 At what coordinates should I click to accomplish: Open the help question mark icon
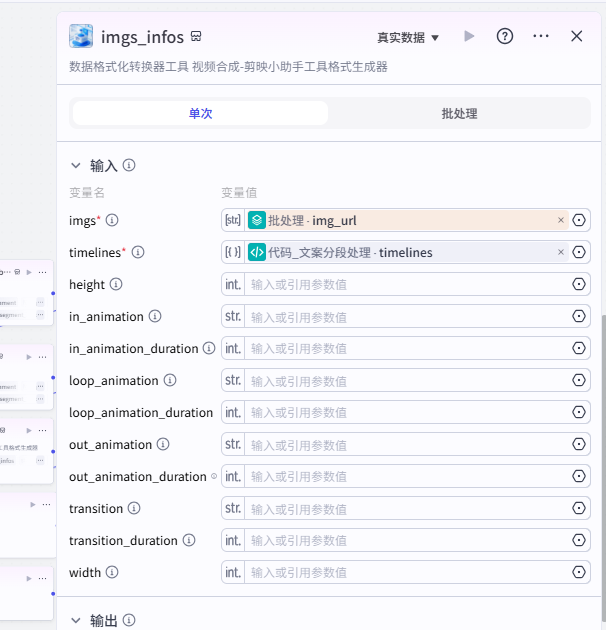505,37
